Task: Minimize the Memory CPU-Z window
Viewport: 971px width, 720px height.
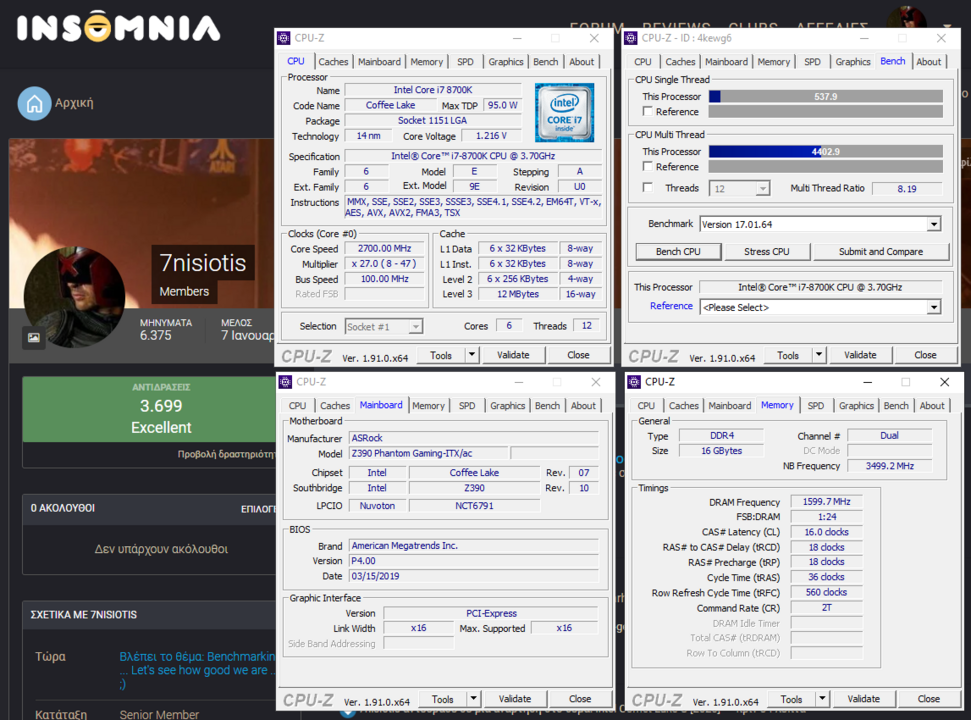Action: pos(868,382)
